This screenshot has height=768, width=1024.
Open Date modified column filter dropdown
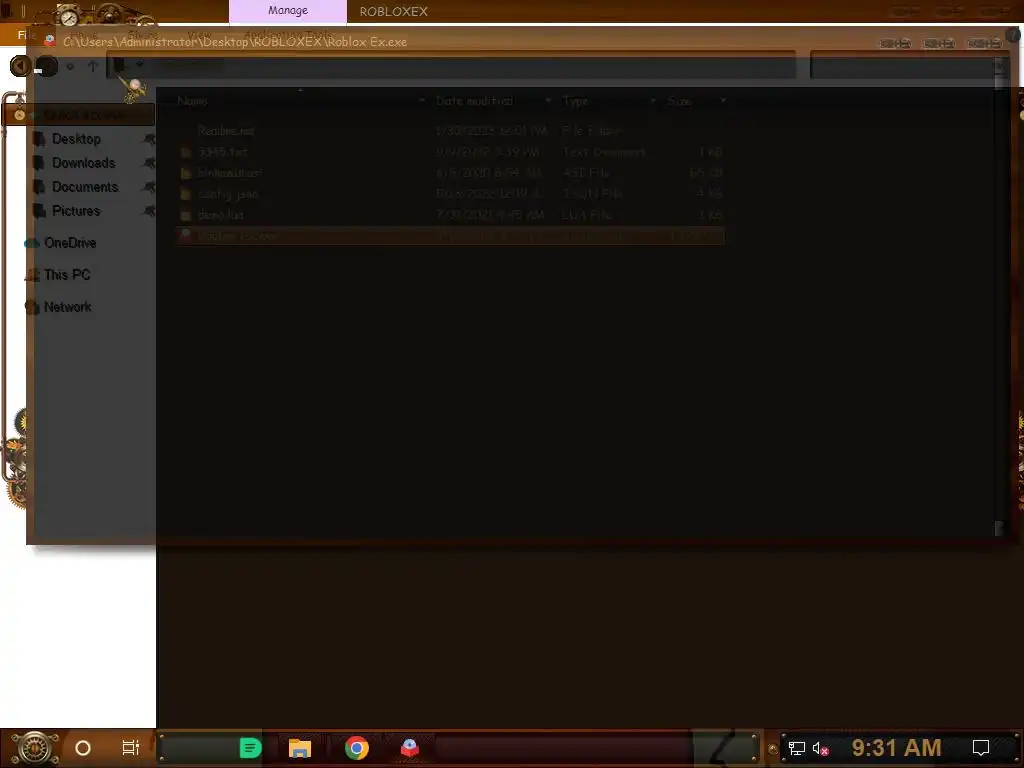click(x=549, y=101)
